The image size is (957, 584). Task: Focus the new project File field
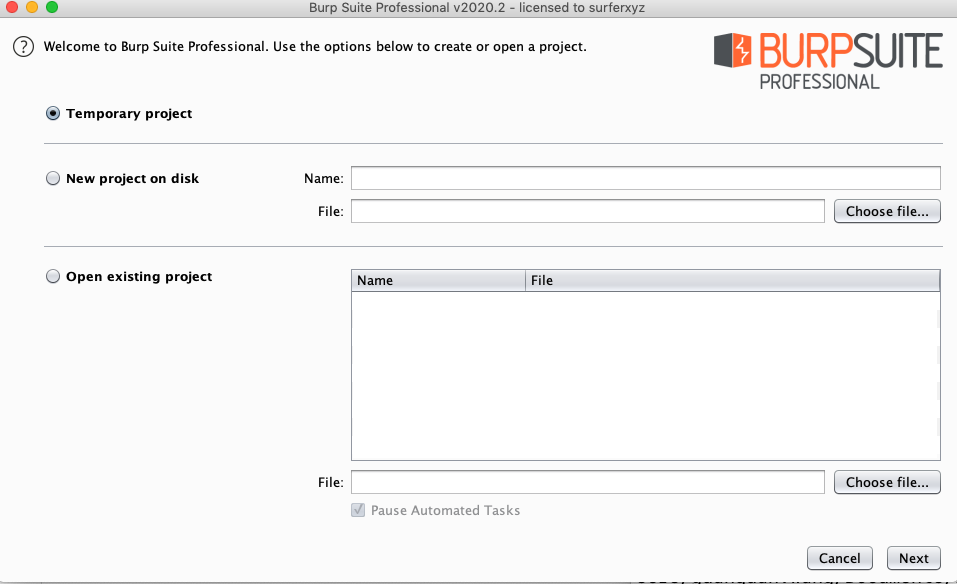click(588, 211)
